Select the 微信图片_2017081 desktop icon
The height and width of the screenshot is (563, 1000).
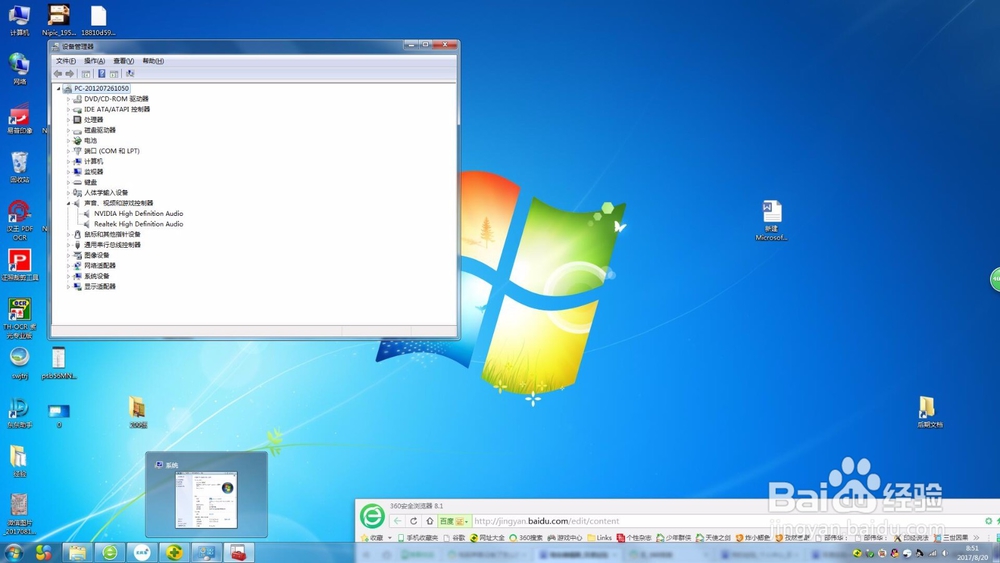pyautogui.click(x=19, y=514)
